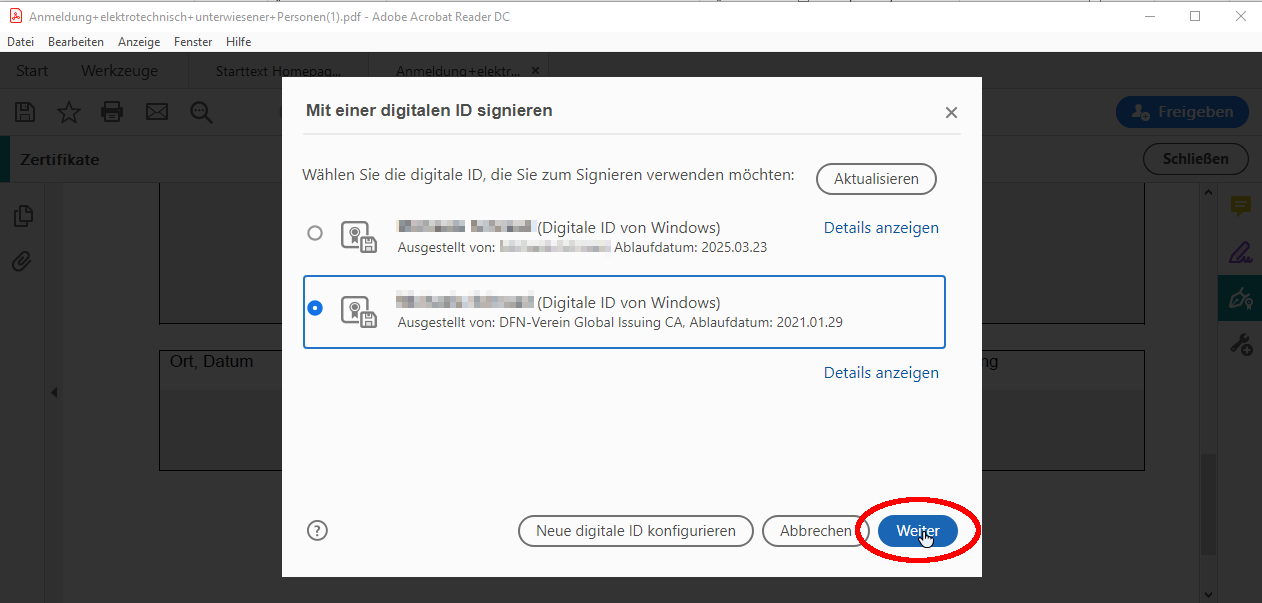Select the first digital ID radio button
The image size is (1262, 603).
coord(315,232)
